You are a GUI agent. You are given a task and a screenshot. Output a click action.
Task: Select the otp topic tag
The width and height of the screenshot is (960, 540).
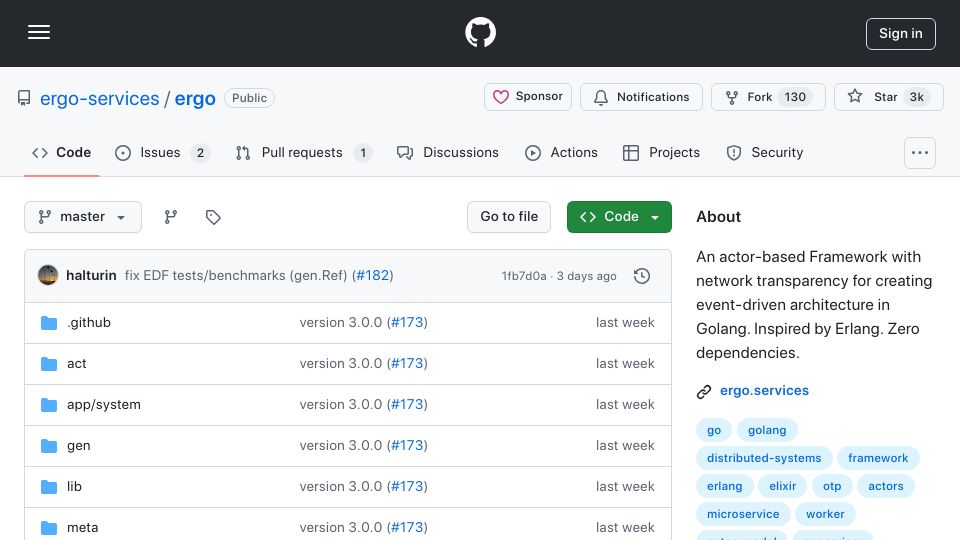pyautogui.click(x=831, y=486)
